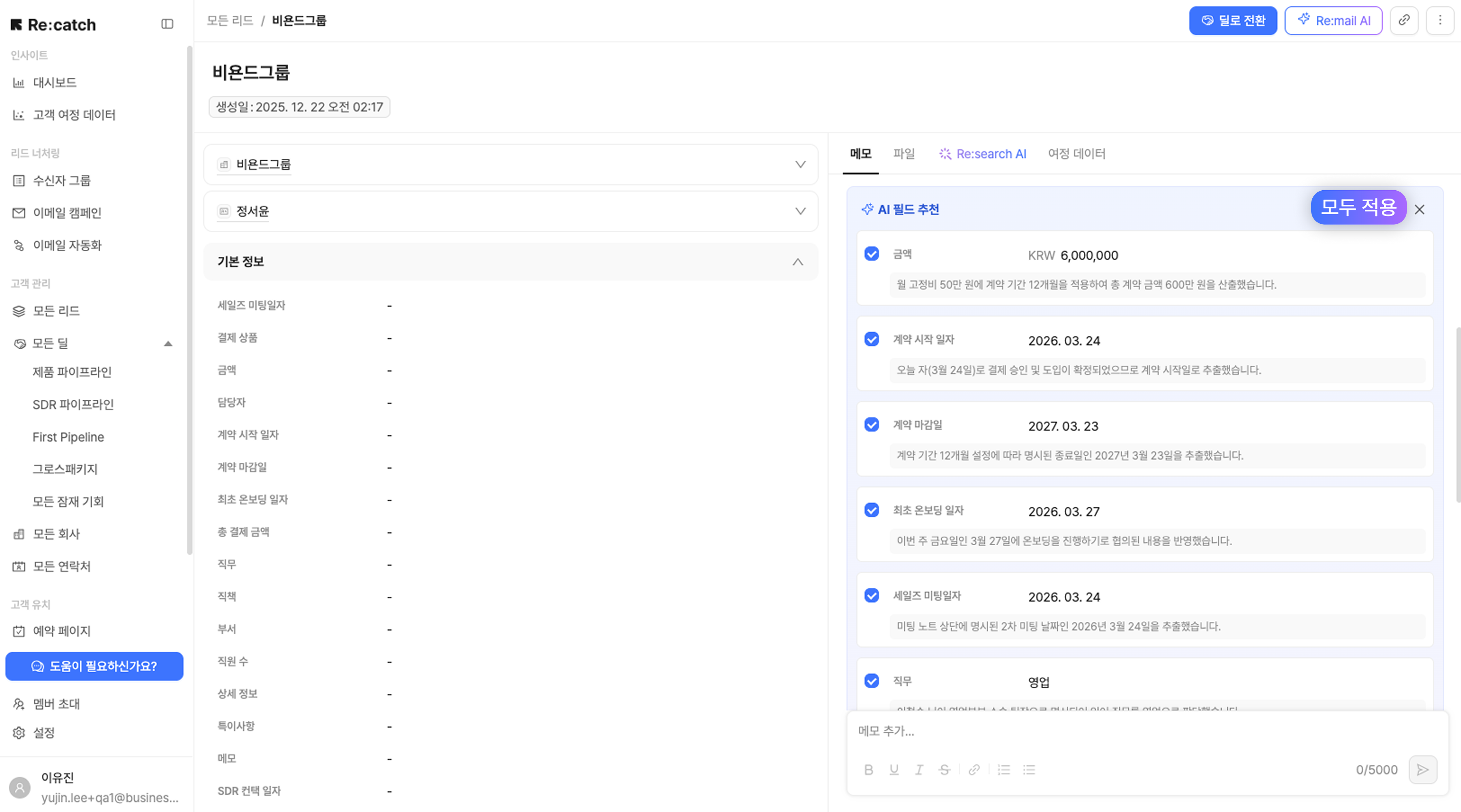Click the strikethrough formatting icon
The width and height of the screenshot is (1461, 812).
click(x=944, y=769)
